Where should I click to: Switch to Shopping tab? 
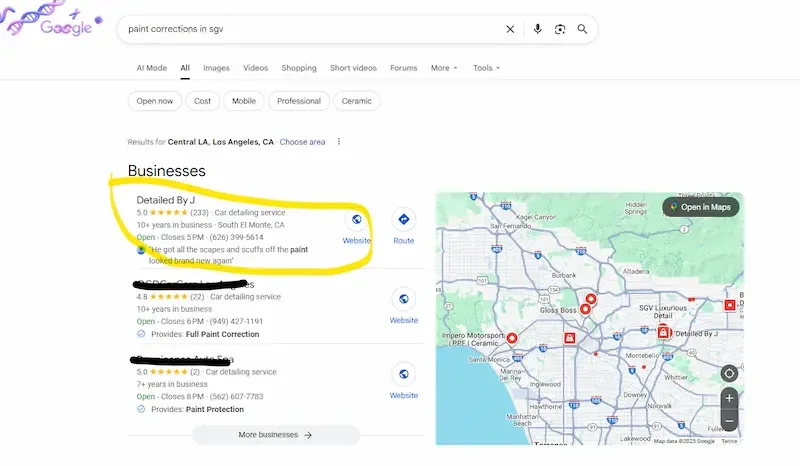[299, 68]
